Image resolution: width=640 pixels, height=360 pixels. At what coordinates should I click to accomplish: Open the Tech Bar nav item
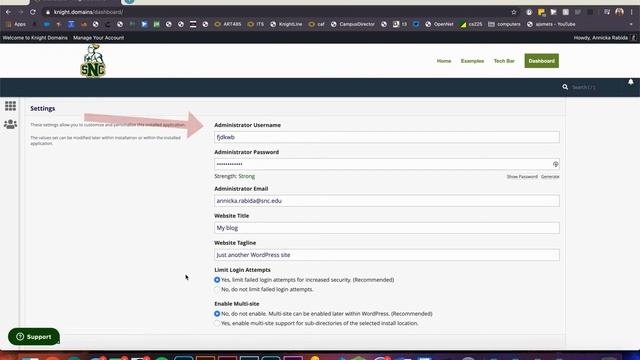click(x=504, y=61)
